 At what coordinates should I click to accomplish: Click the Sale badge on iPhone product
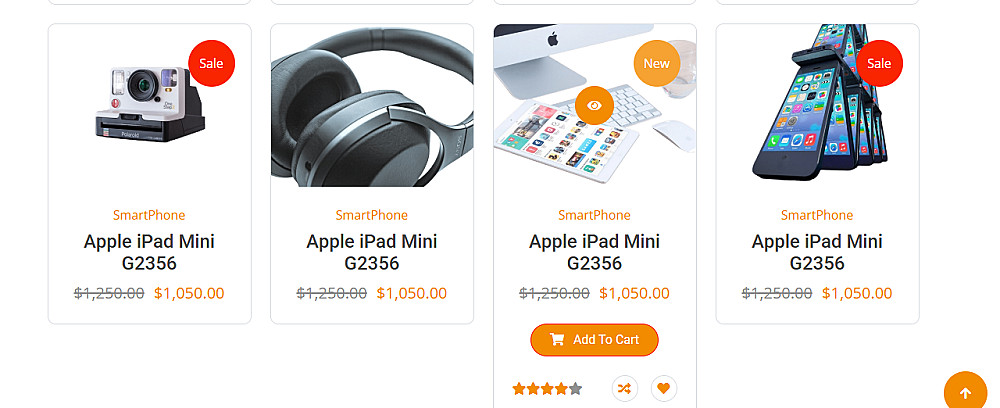tap(879, 63)
